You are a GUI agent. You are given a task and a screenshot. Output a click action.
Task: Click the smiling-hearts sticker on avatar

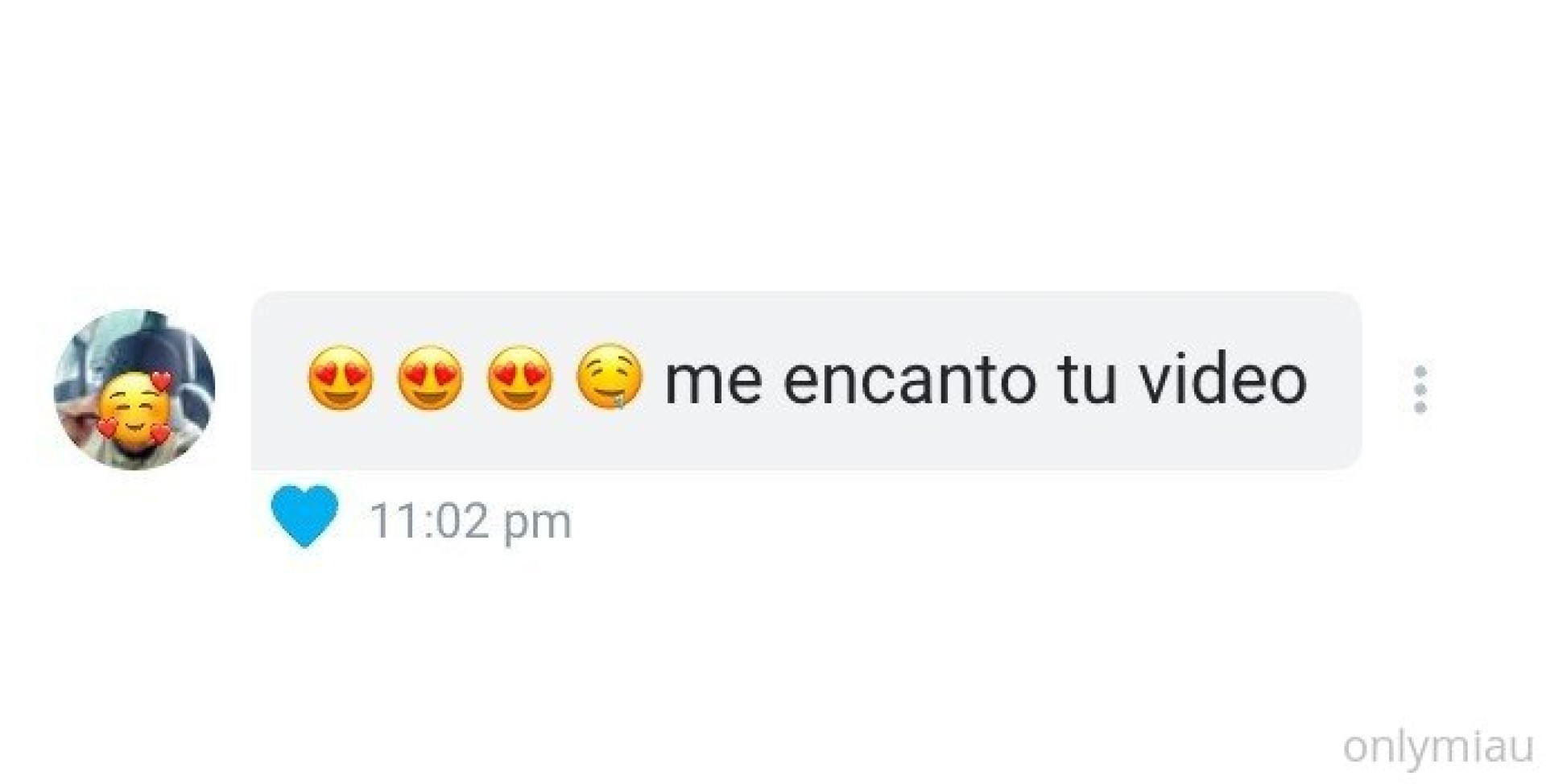(135, 410)
